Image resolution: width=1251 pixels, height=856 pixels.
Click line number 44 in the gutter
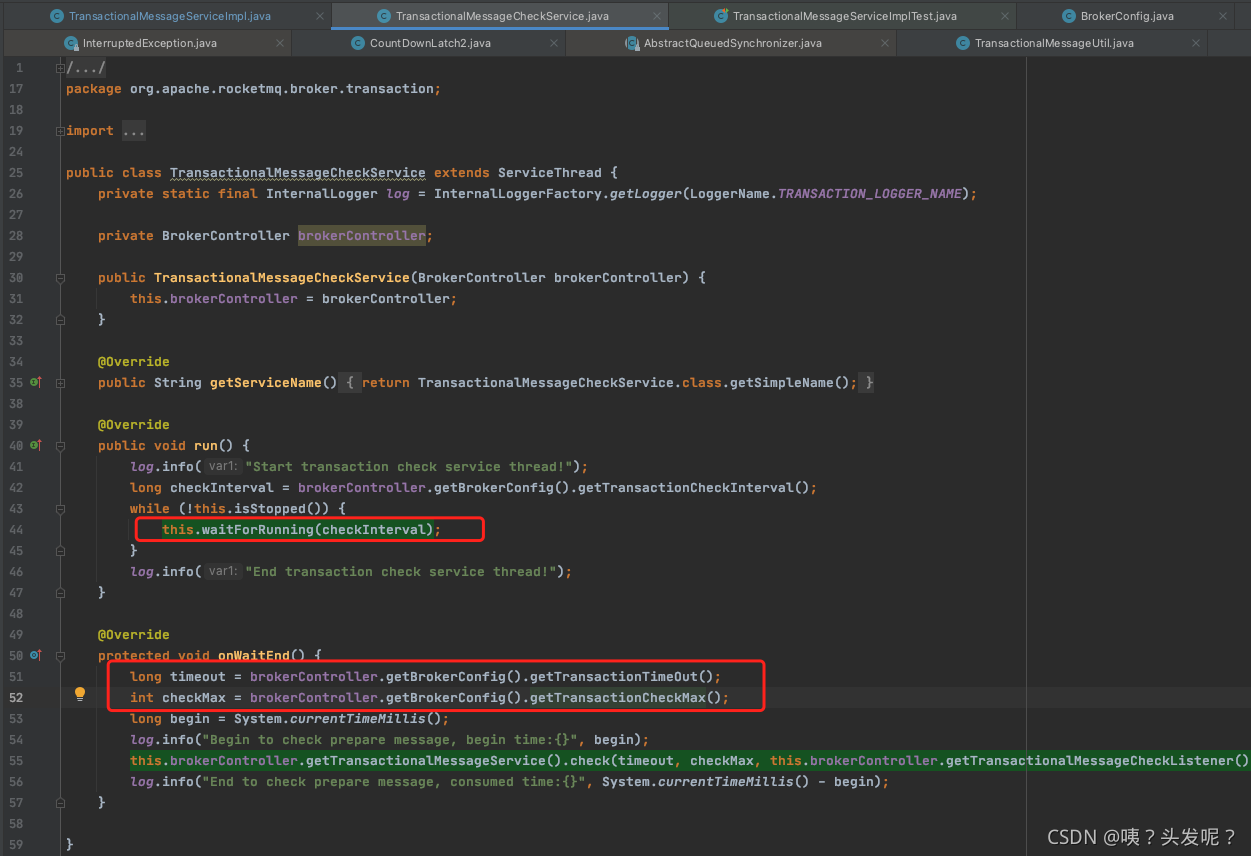16,529
